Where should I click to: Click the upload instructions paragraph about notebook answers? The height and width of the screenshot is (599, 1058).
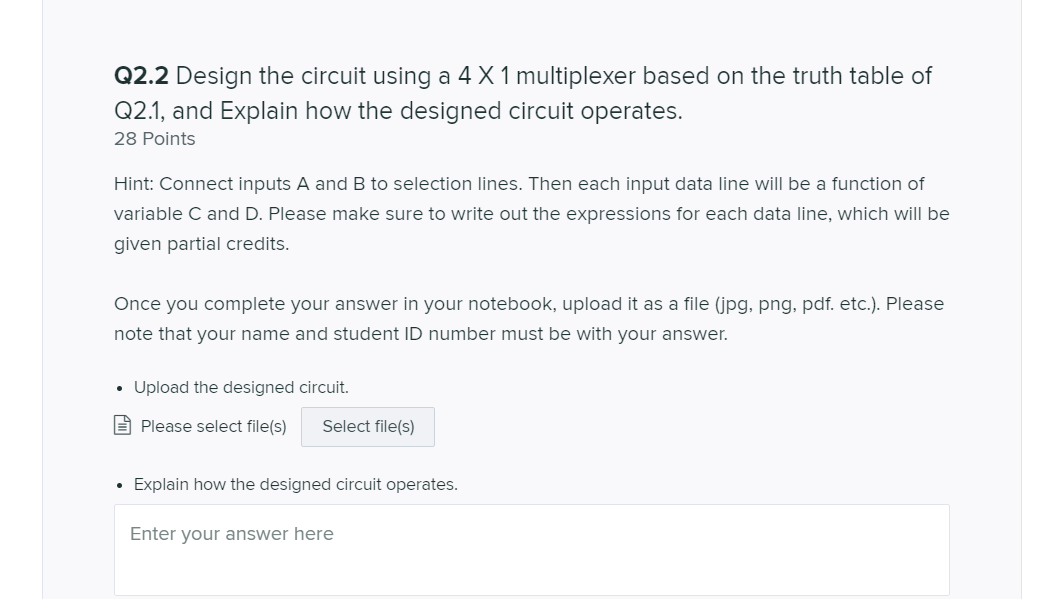coord(528,318)
